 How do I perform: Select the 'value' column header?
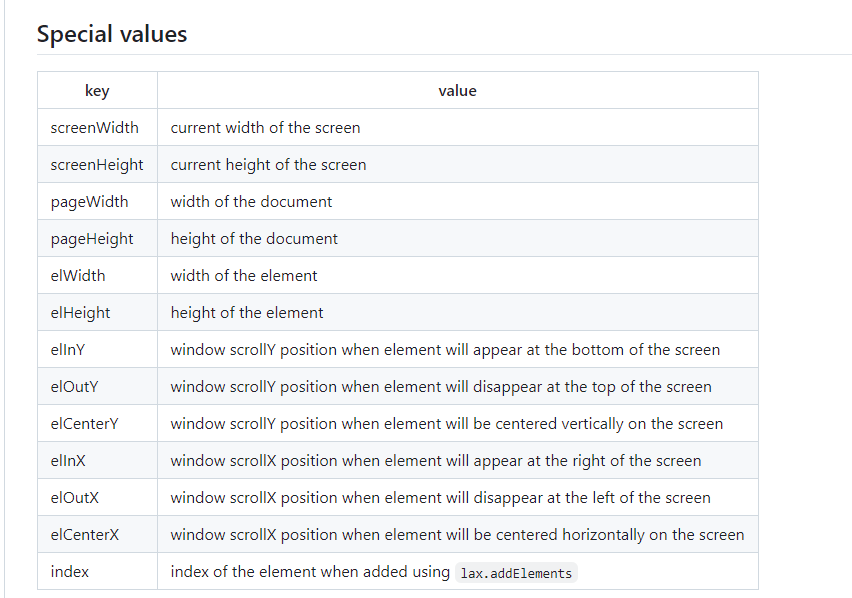458,90
